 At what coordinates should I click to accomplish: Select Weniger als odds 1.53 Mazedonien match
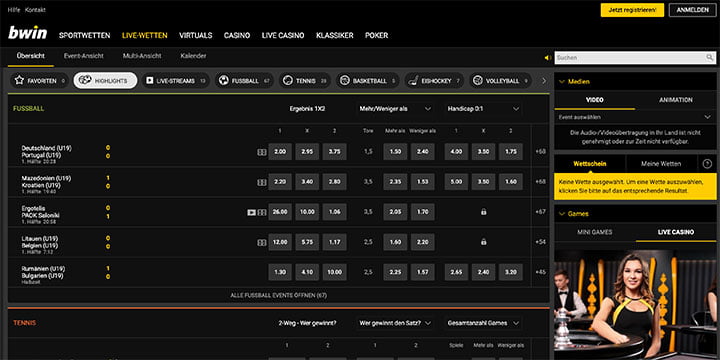click(422, 182)
